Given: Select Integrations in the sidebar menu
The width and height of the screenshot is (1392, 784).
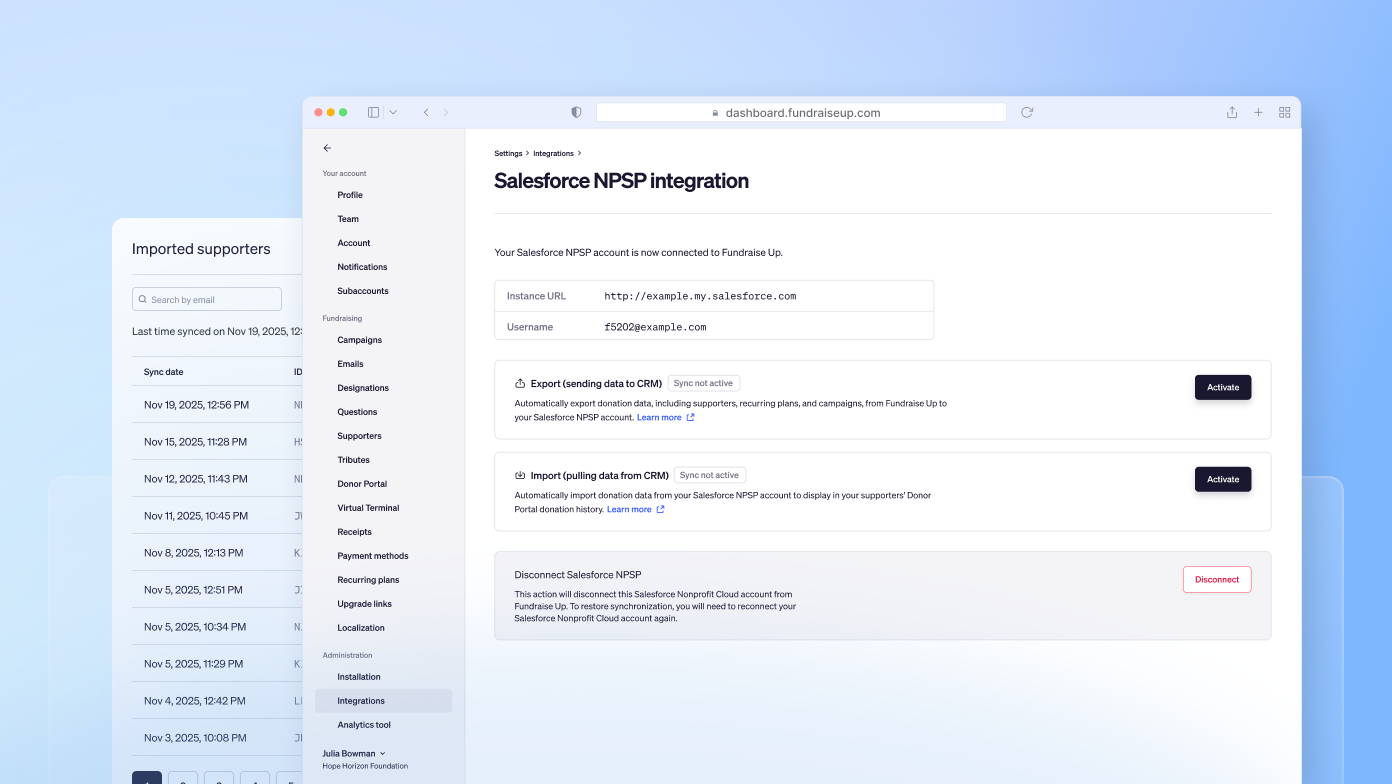Looking at the screenshot, I should [361, 701].
